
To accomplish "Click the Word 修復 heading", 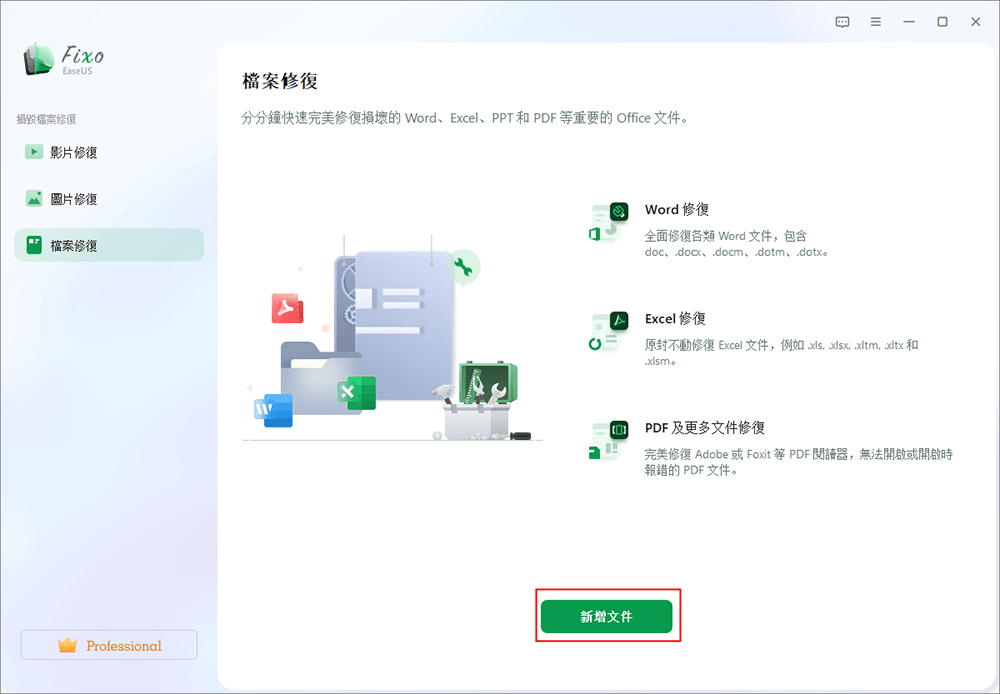I will click(677, 209).
